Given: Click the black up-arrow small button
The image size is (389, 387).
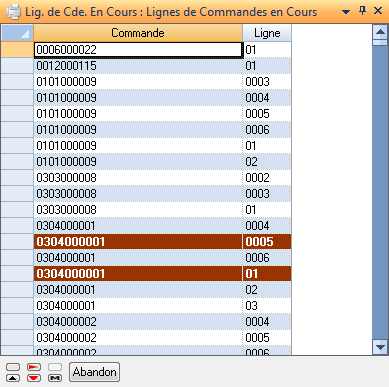Looking at the screenshot, I should coord(13,378).
